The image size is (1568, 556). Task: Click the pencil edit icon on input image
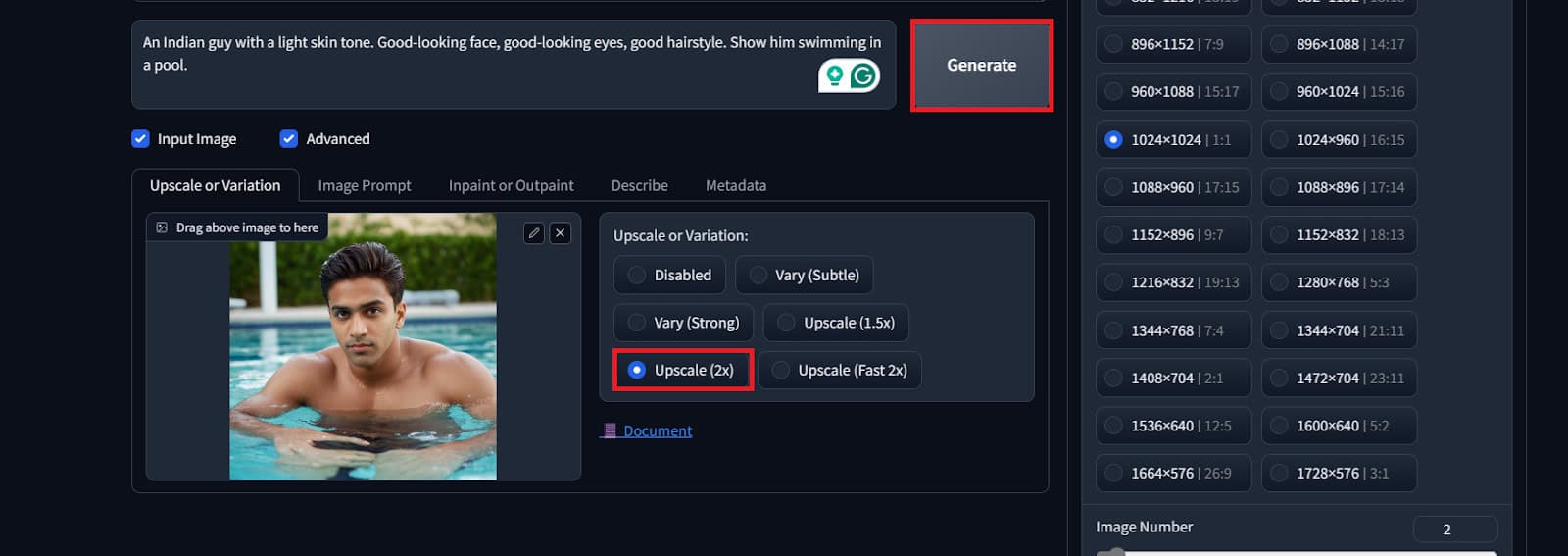click(533, 232)
